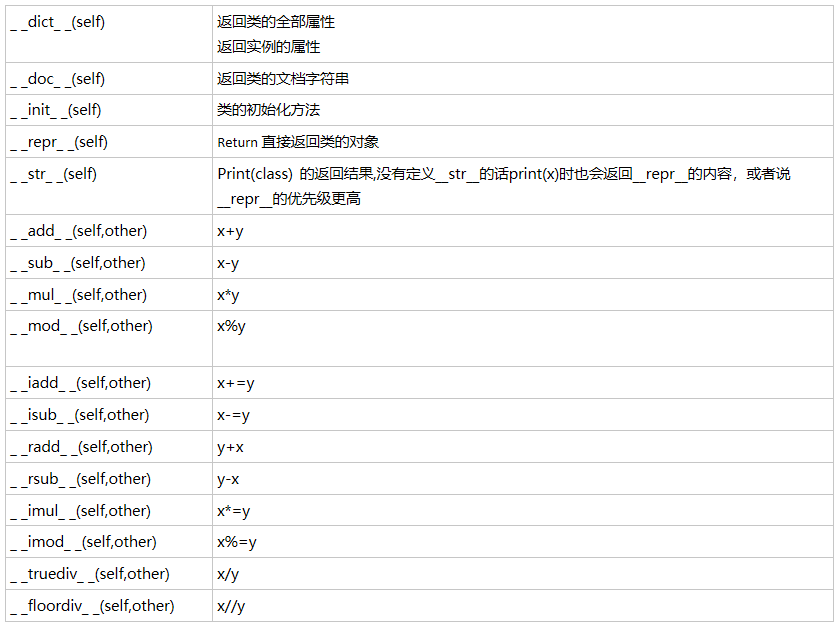Click the x//y description text
The width and height of the screenshot is (836, 624).
[231, 606]
